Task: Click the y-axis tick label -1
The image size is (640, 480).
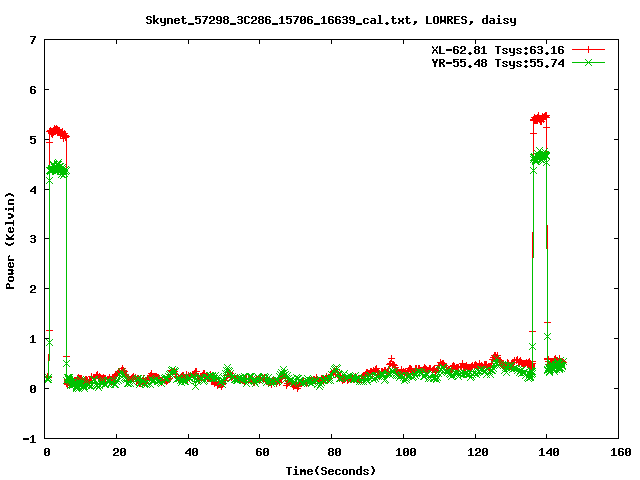Action: (x=29, y=439)
